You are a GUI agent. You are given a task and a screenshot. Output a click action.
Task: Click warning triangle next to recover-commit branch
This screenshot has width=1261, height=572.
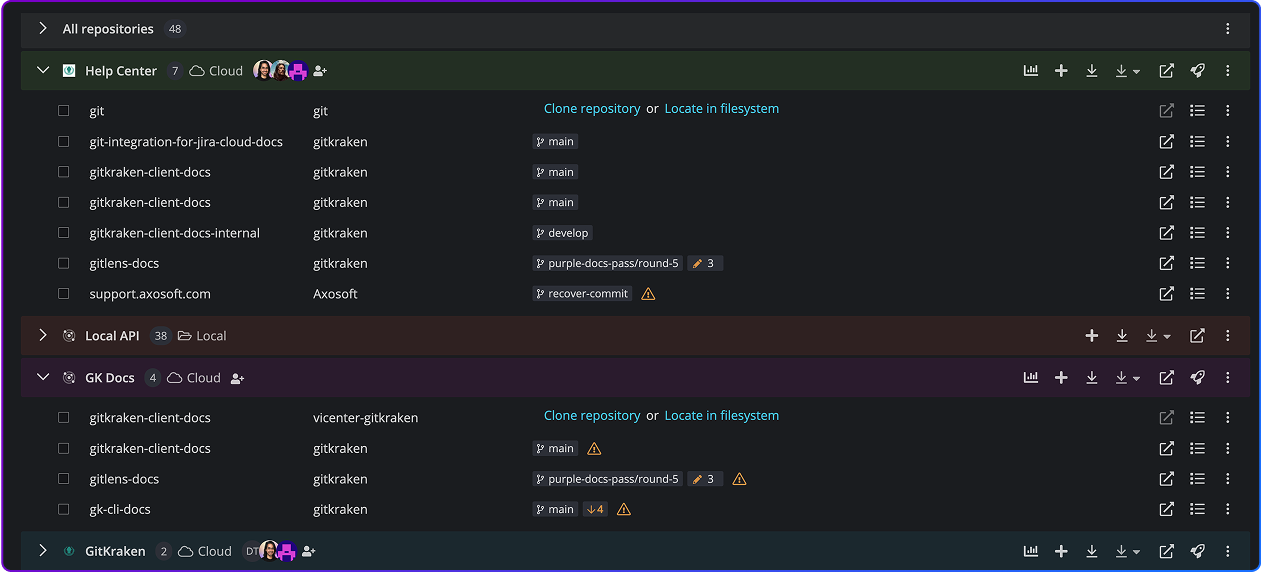click(x=648, y=294)
